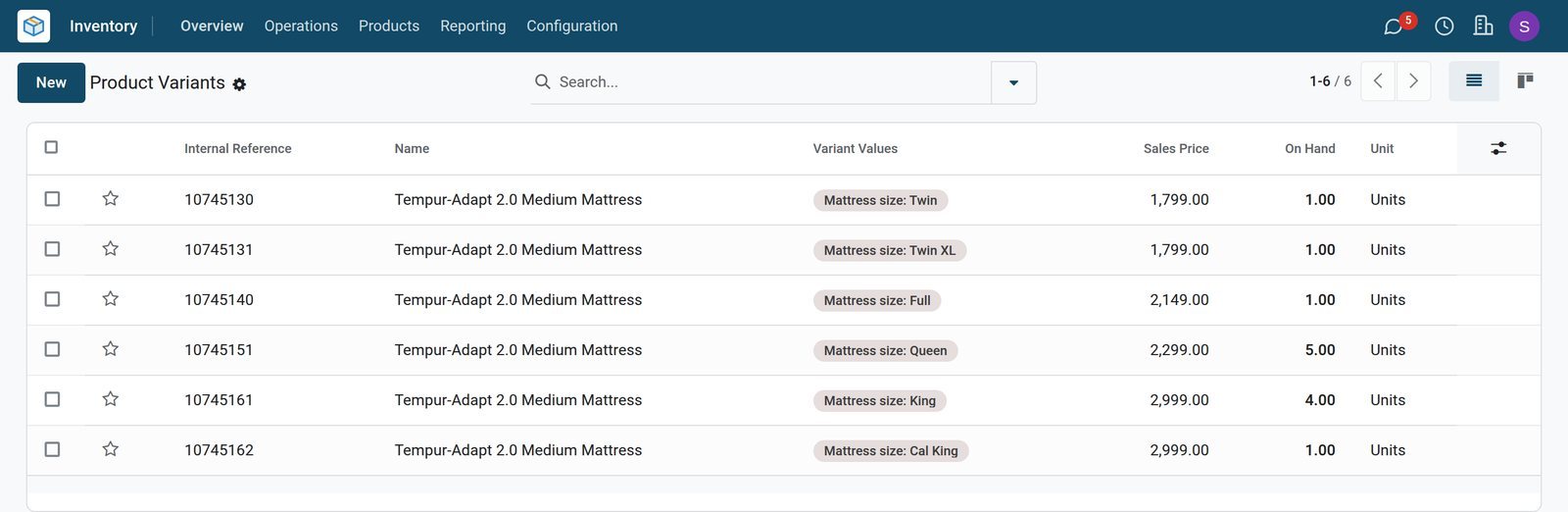Sort by Name column header
Viewport: 1568px width, 512px height.
412,149
